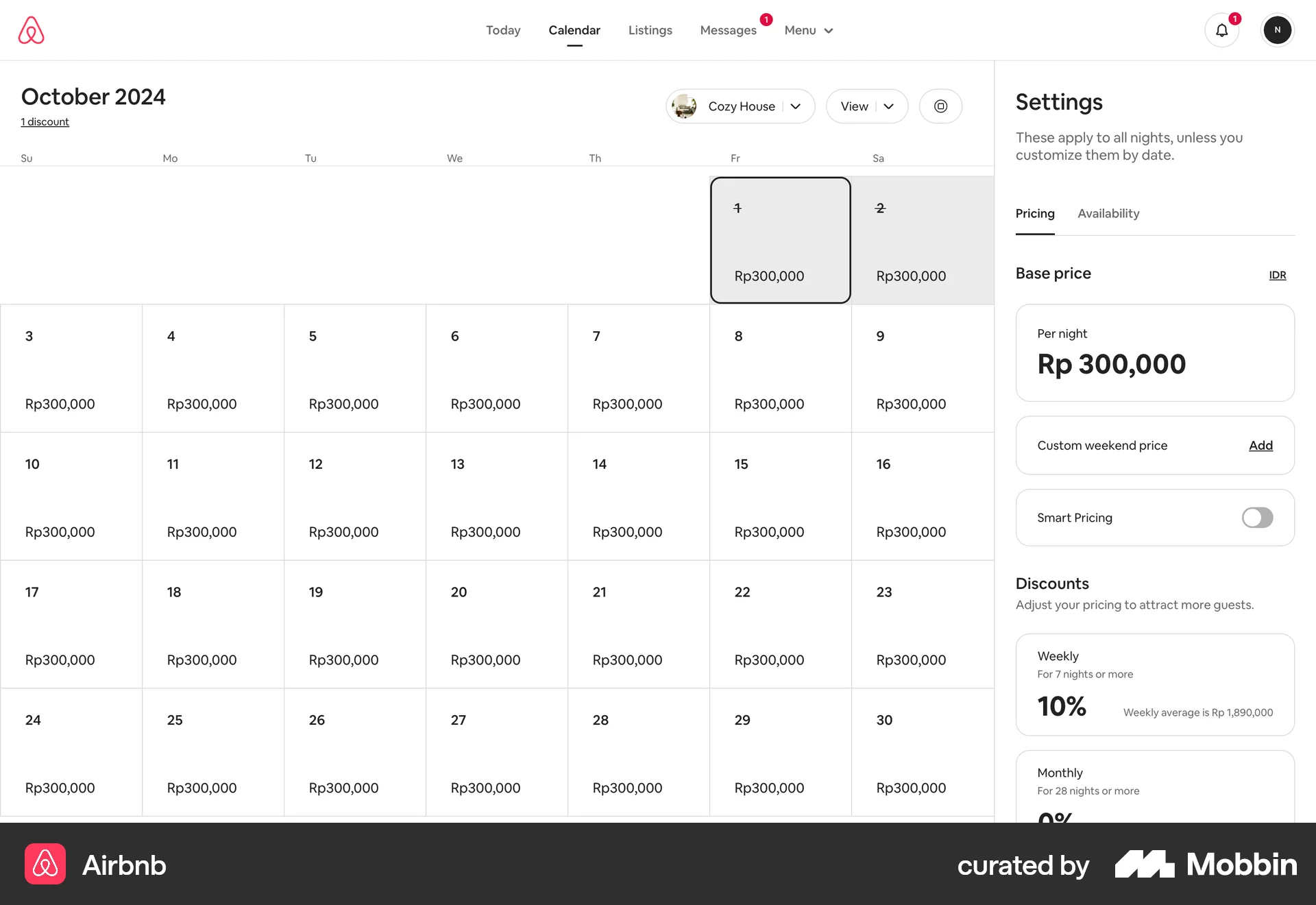Expand the Menu in the navigation
1316x905 pixels.
(808, 30)
